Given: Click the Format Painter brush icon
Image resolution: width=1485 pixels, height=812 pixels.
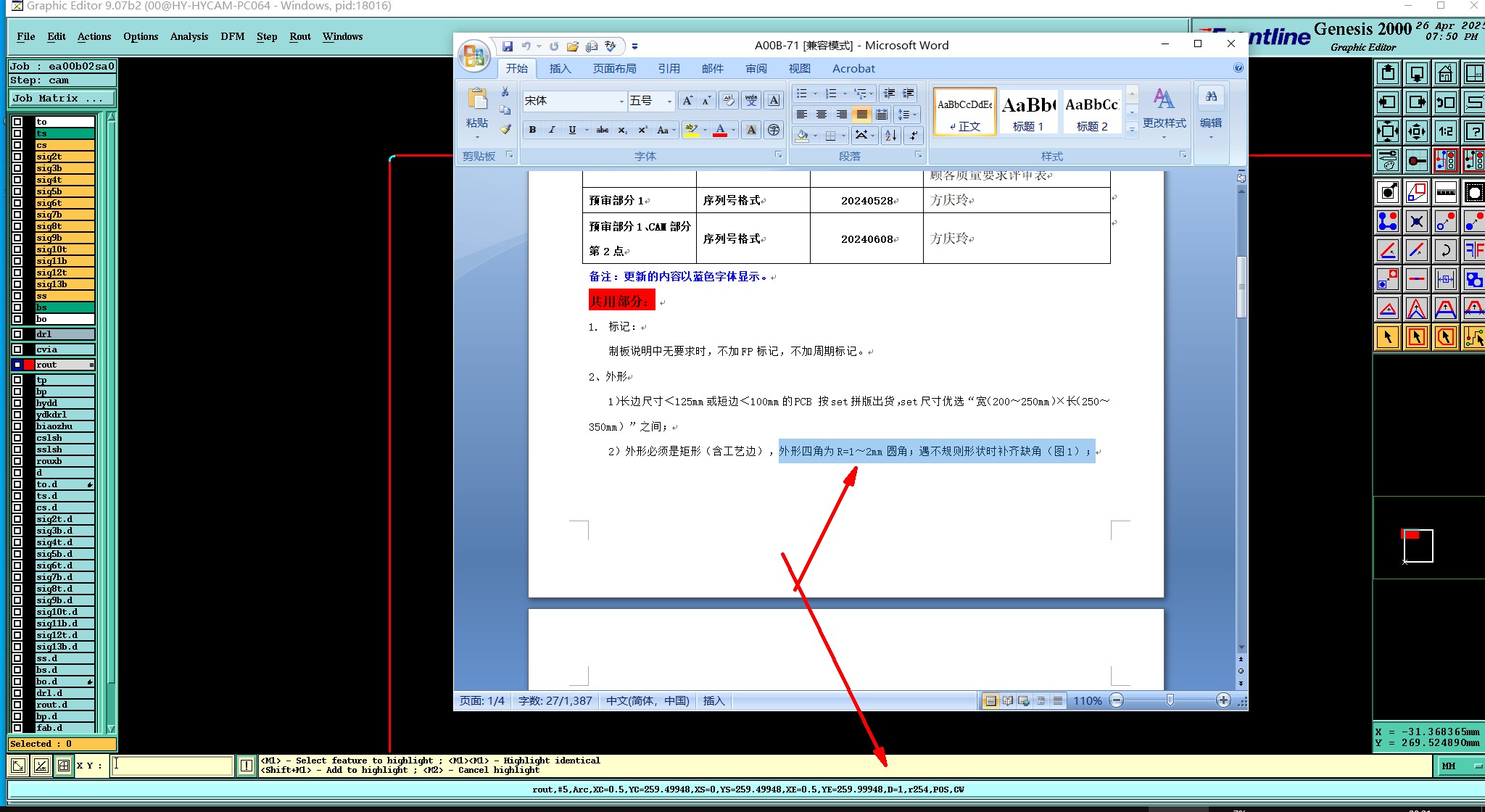Looking at the screenshot, I should point(505,130).
